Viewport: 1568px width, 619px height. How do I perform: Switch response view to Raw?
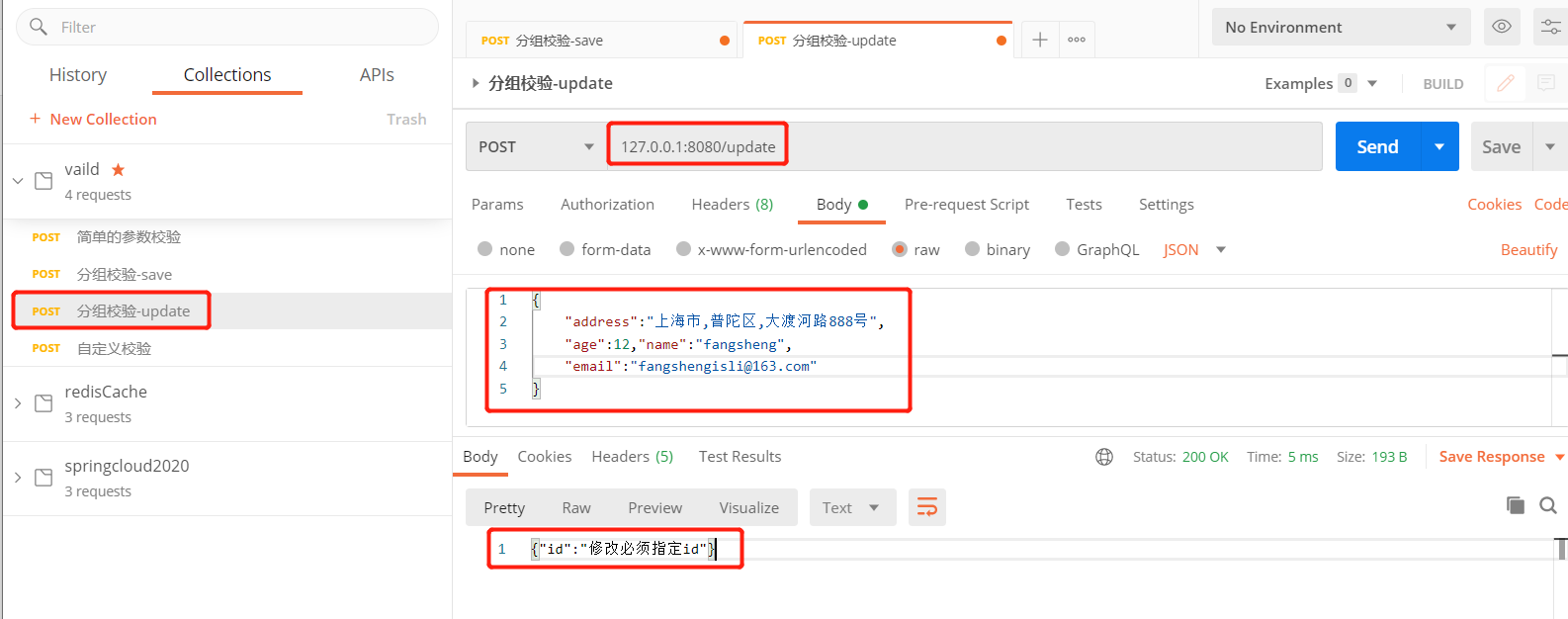pos(576,507)
